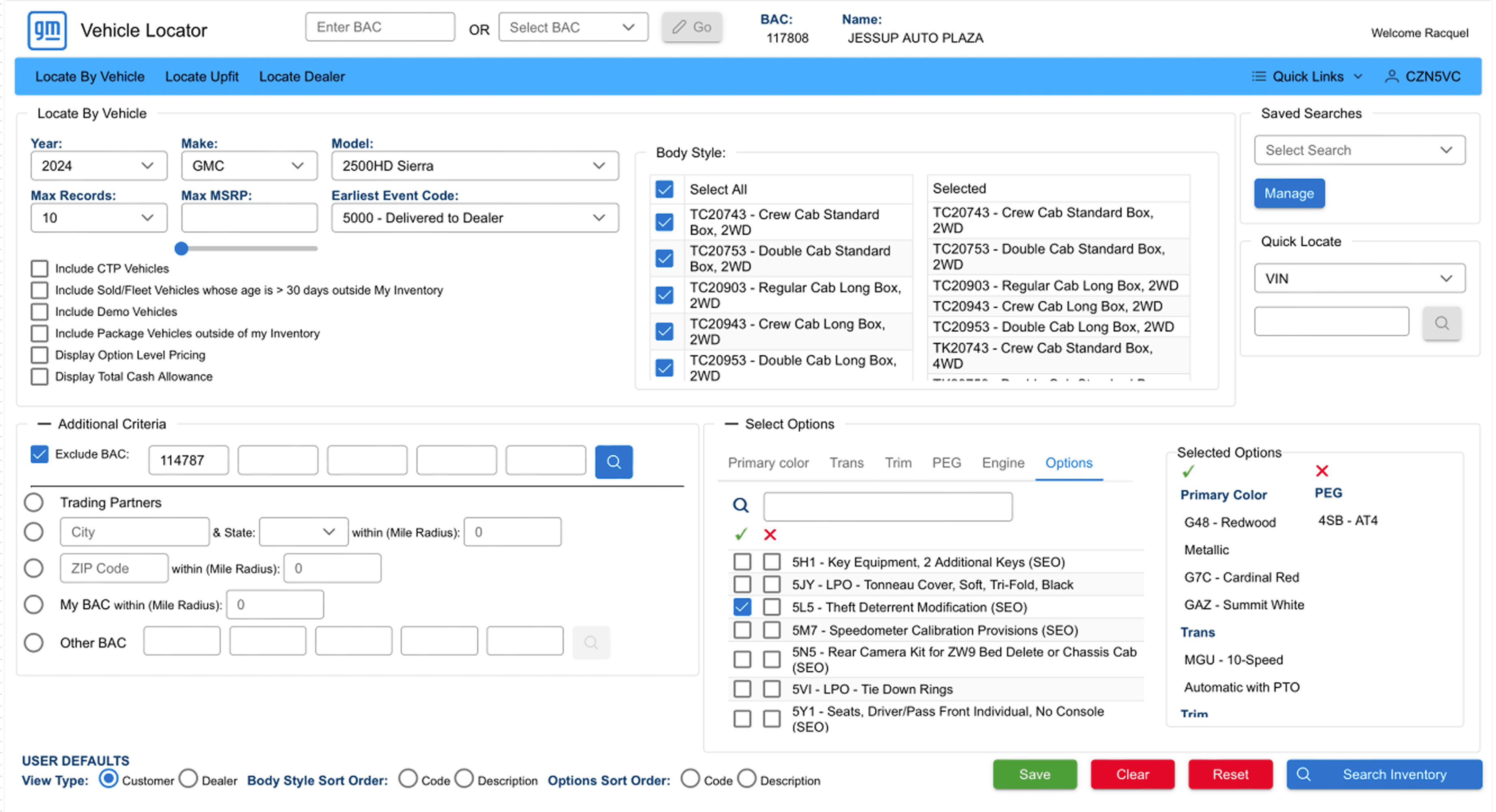Uncheck the Exclude BAC checkbox
This screenshot has width=1496, height=812.
point(39,454)
